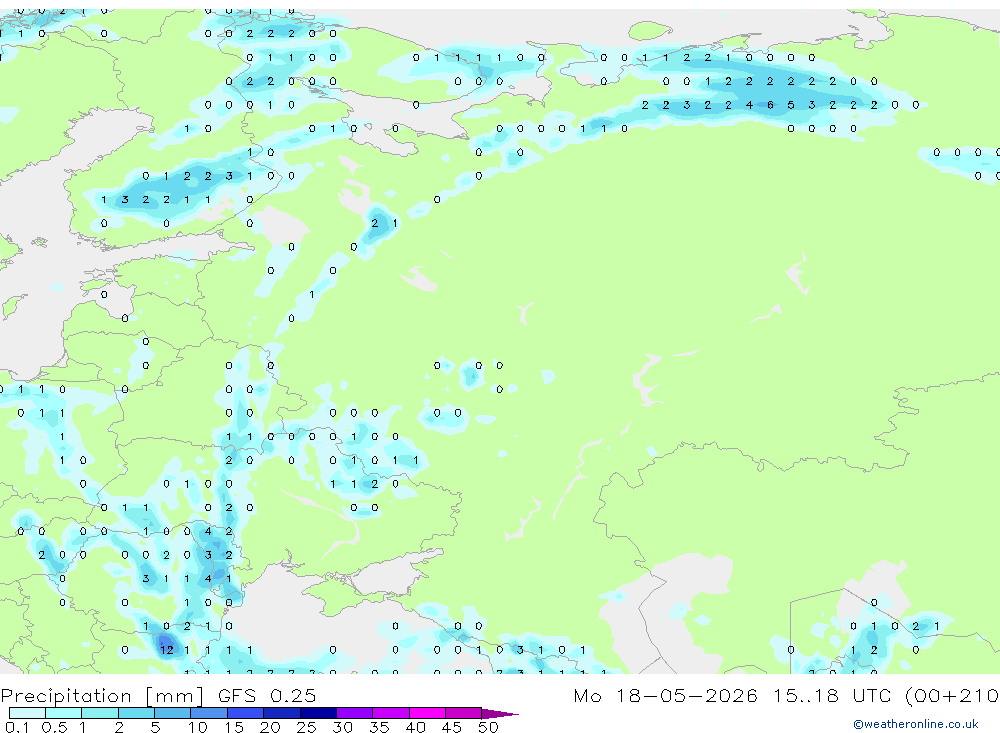The image size is (1000, 733).
Task: Click the '25' label on the legend scale
Action: 306,727
